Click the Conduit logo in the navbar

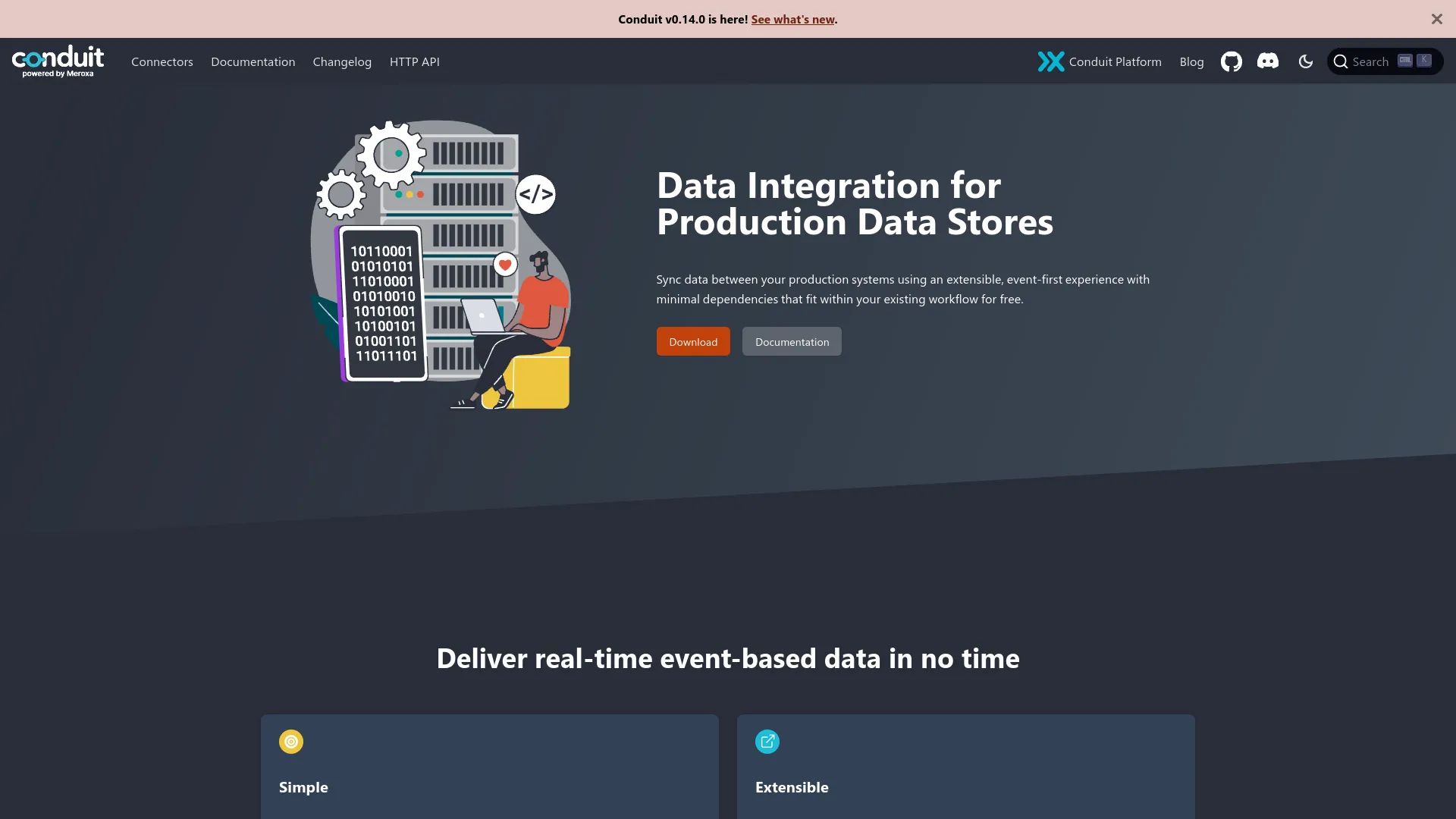[x=58, y=61]
